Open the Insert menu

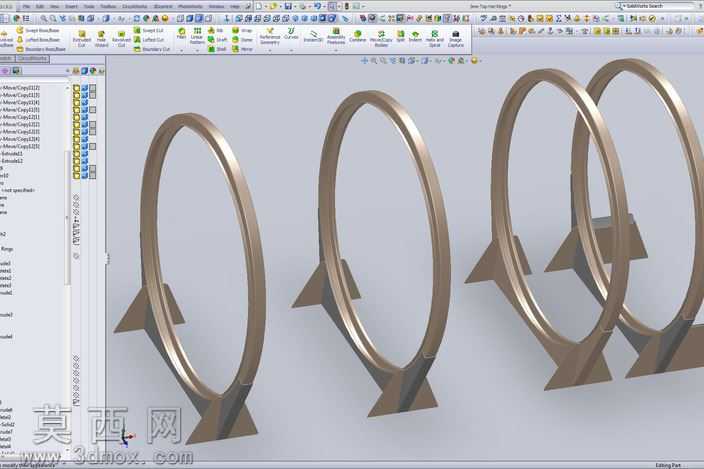pyautogui.click(x=71, y=7)
